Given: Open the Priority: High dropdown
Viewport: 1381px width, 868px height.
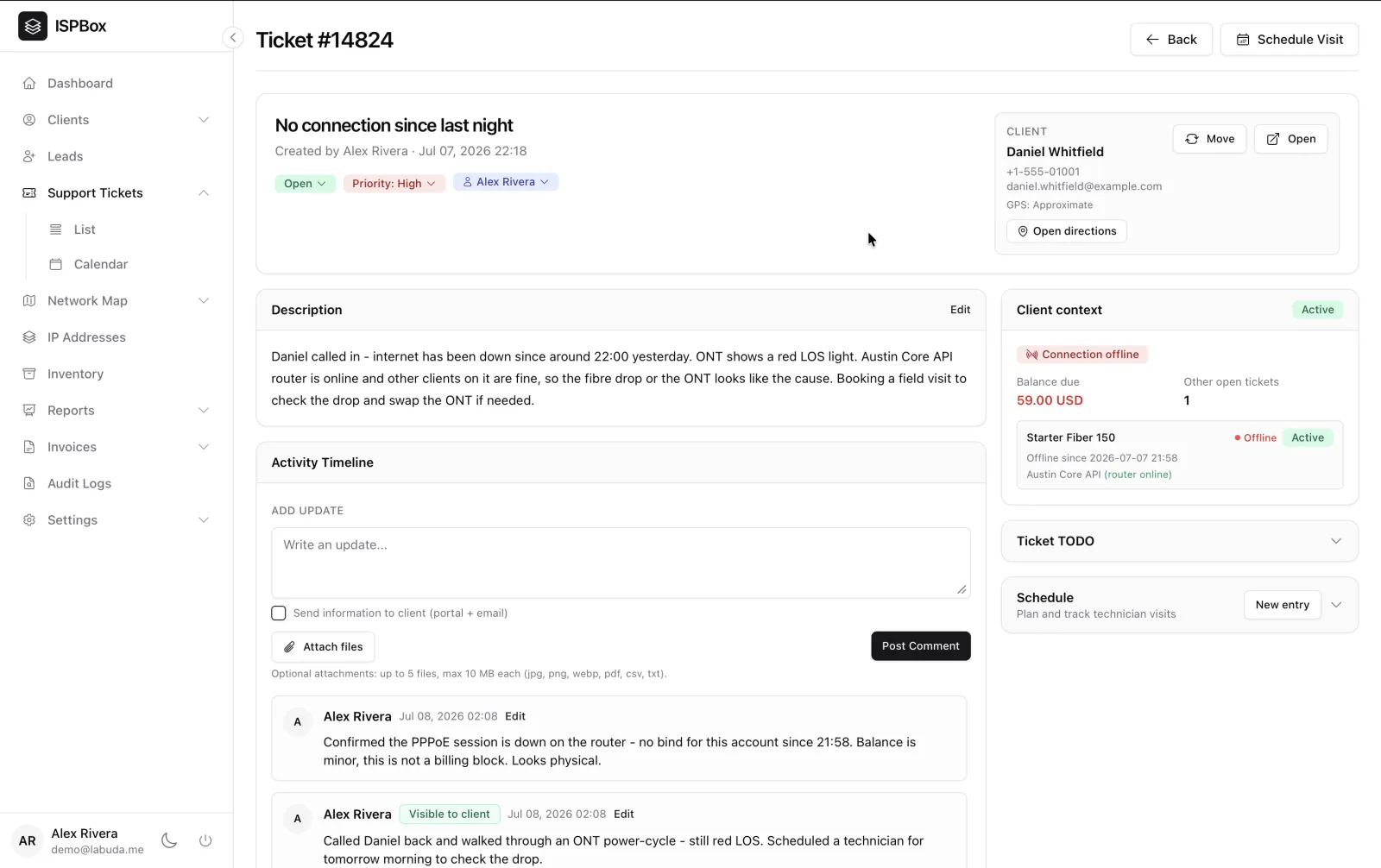Looking at the screenshot, I should [x=394, y=184].
